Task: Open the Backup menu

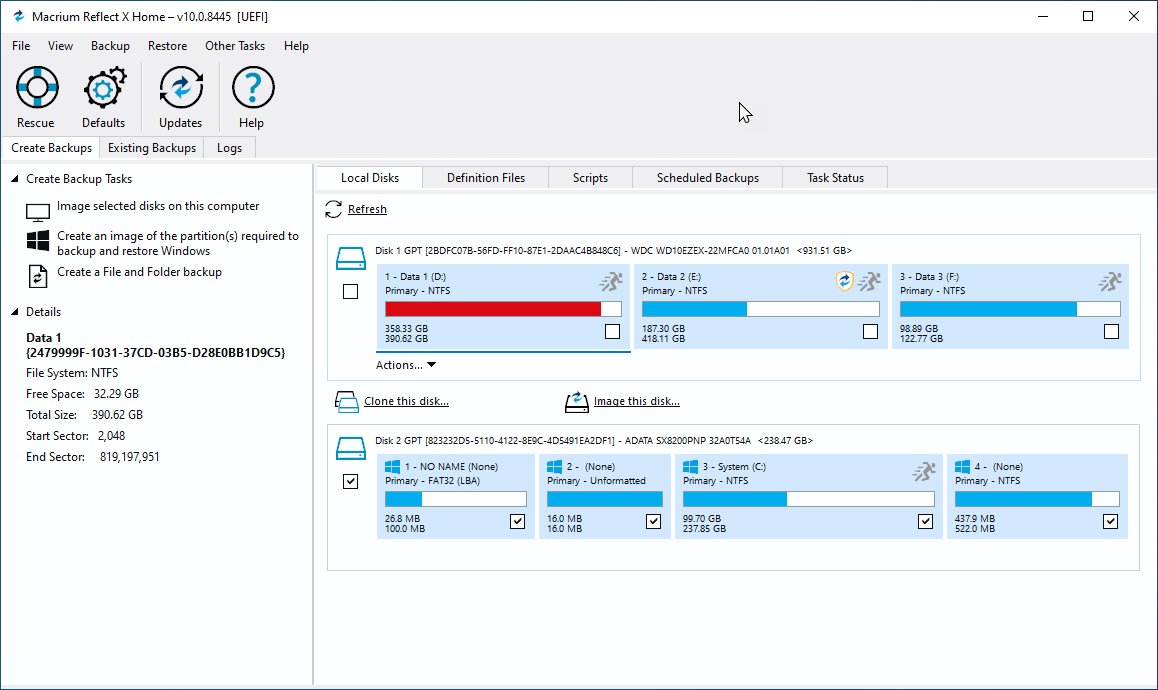Action: [111, 46]
